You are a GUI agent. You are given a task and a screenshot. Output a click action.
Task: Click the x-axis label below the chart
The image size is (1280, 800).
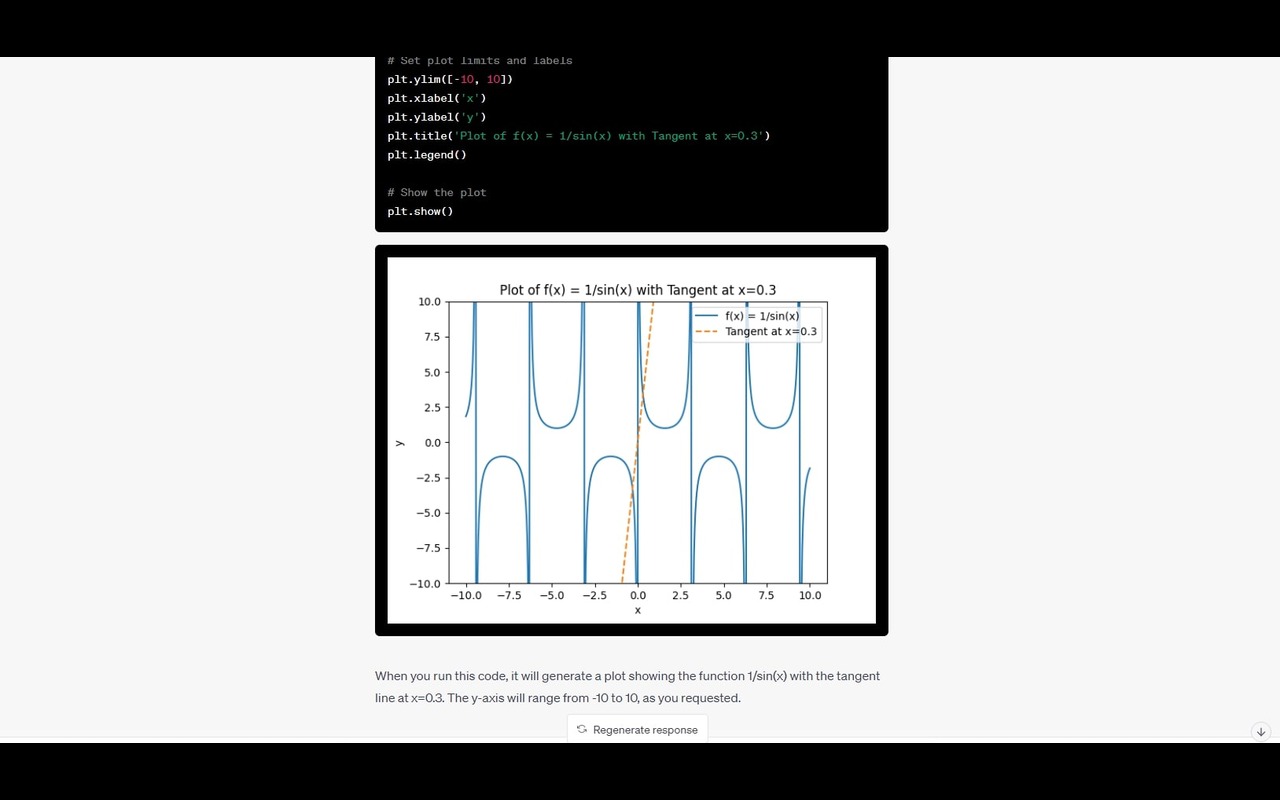click(x=638, y=610)
